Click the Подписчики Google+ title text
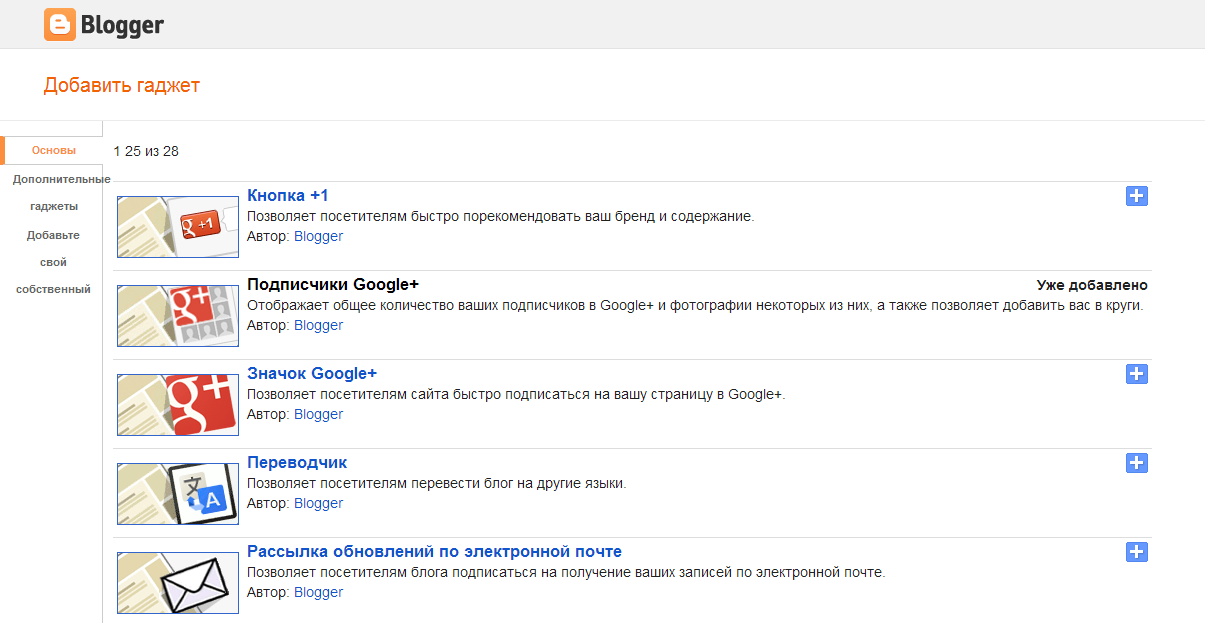 tap(333, 284)
